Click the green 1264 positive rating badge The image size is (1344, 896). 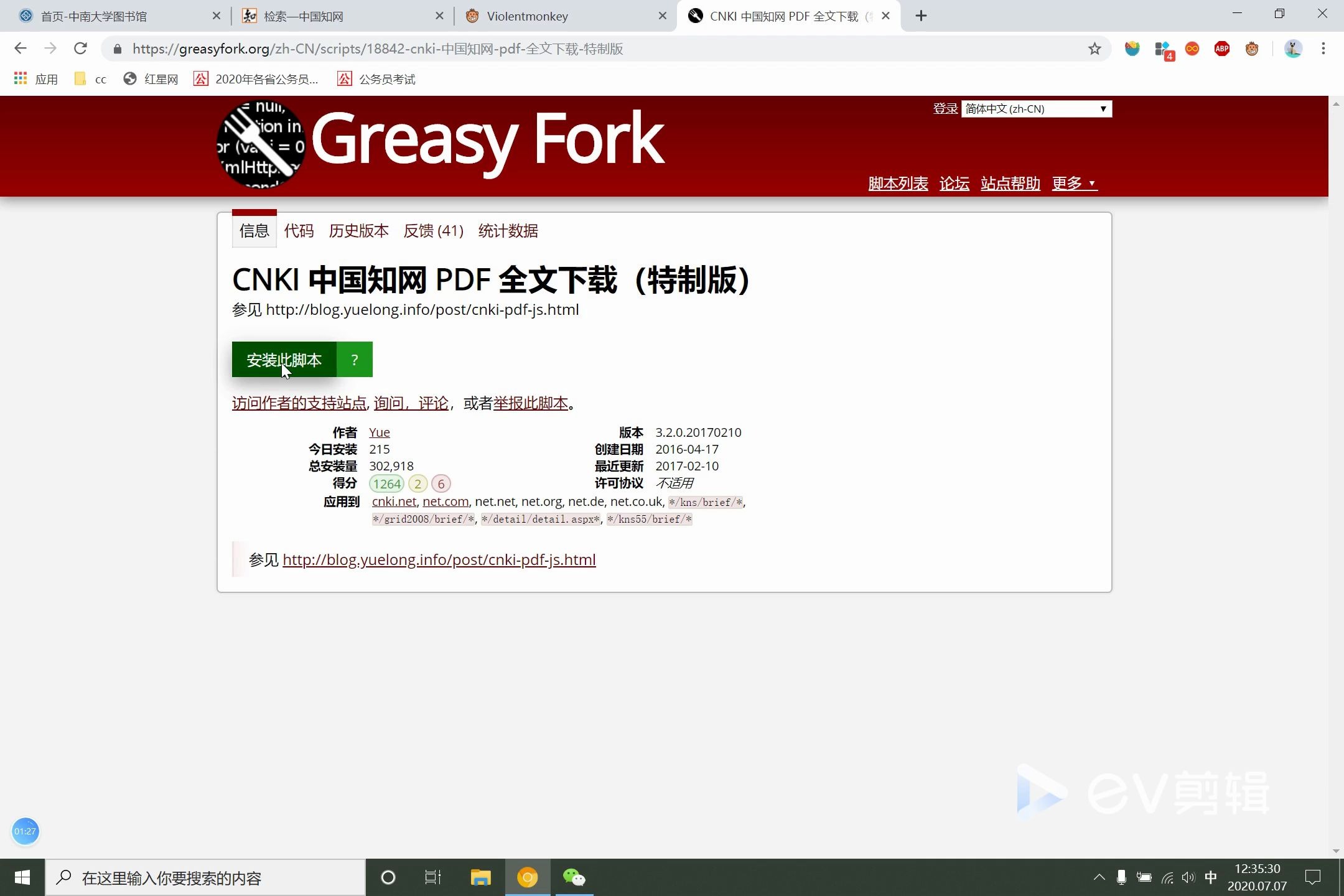point(387,483)
